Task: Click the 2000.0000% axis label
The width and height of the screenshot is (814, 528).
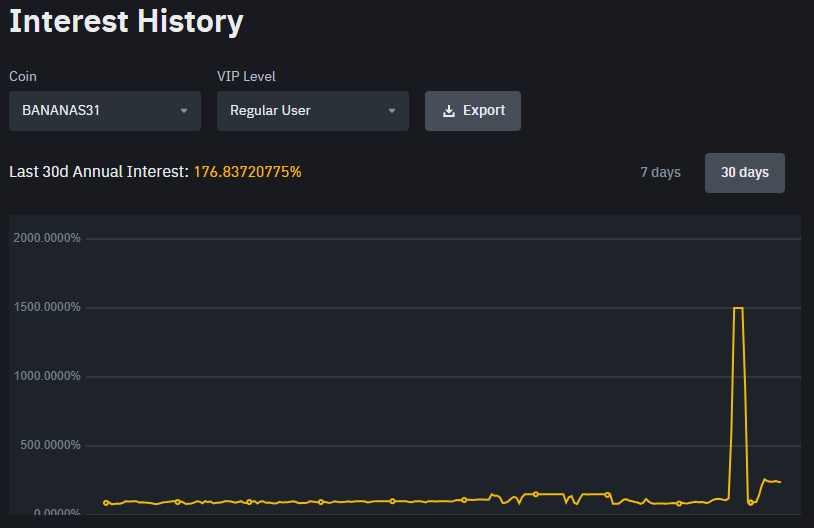Action: tap(47, 238)
